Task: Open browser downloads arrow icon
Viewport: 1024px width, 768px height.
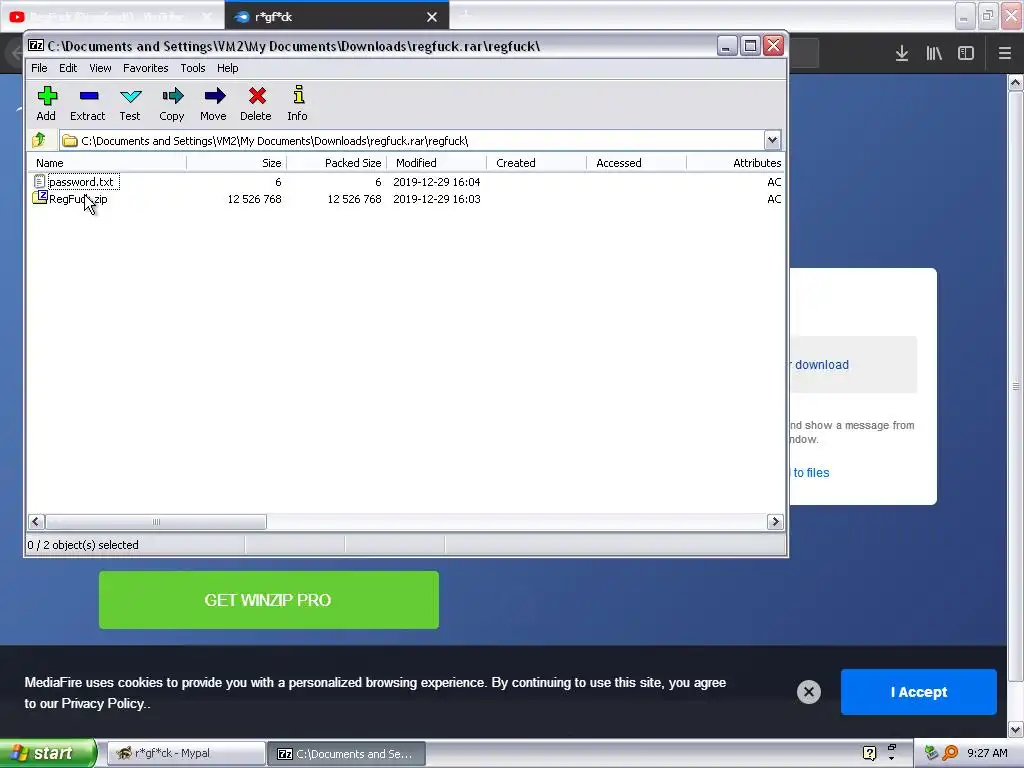Action: click(902, 53)
